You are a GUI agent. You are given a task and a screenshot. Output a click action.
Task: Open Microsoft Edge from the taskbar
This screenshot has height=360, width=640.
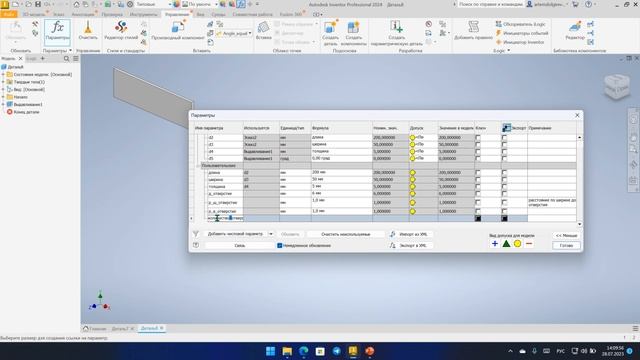304,351
